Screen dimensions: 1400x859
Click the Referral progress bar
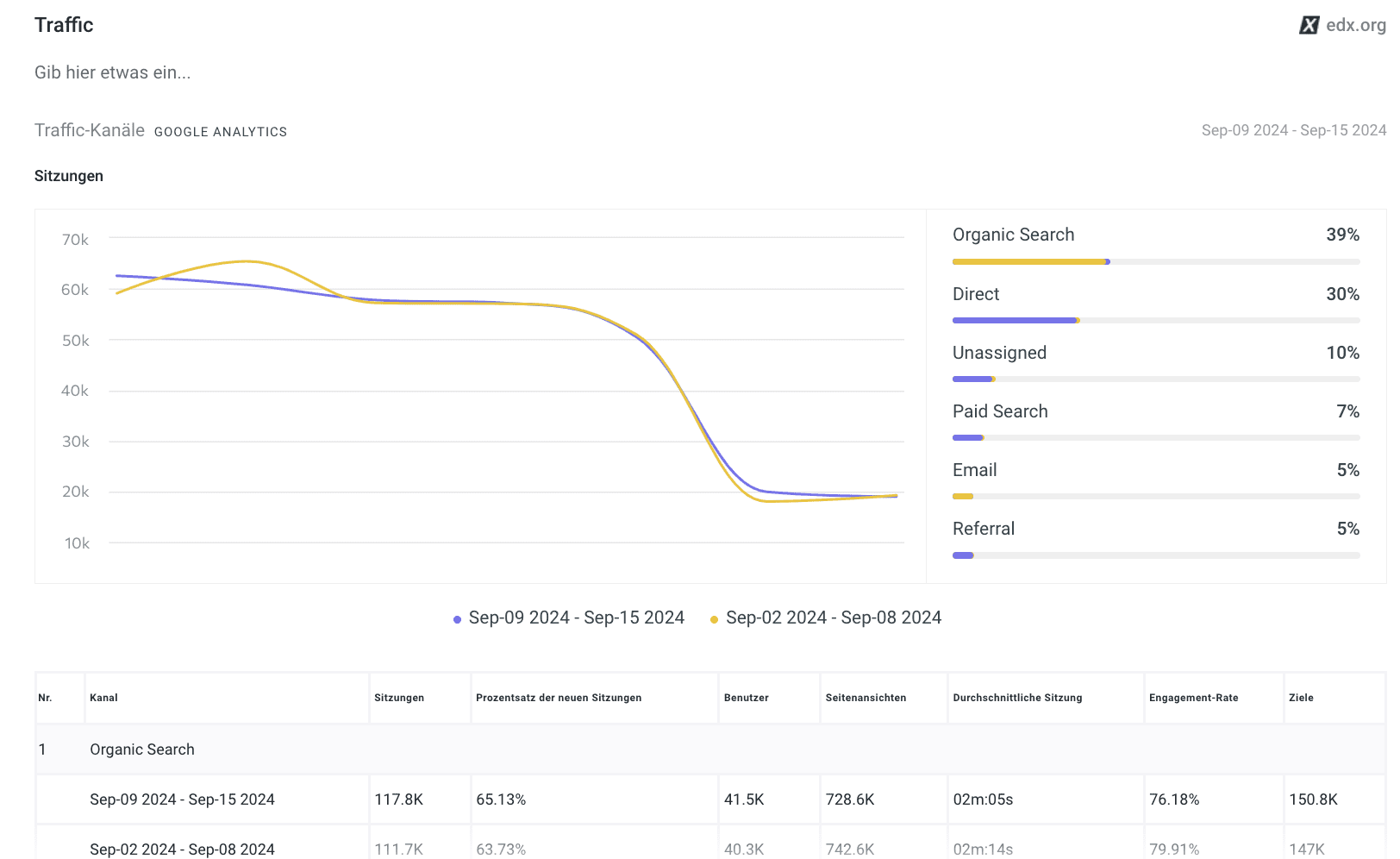(1156, 555)
